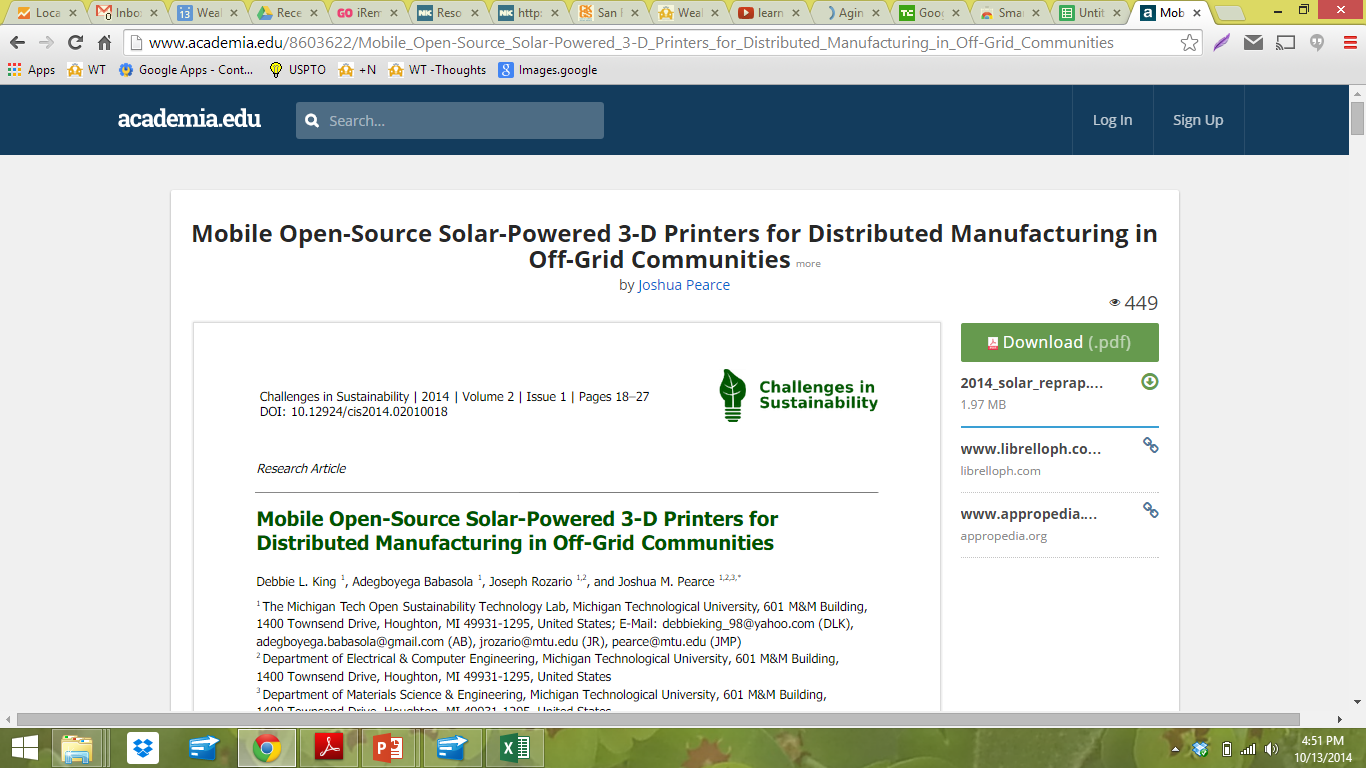Open the Windows Start button
Screen dimensions: 1366x768
(x=24, y=747)
